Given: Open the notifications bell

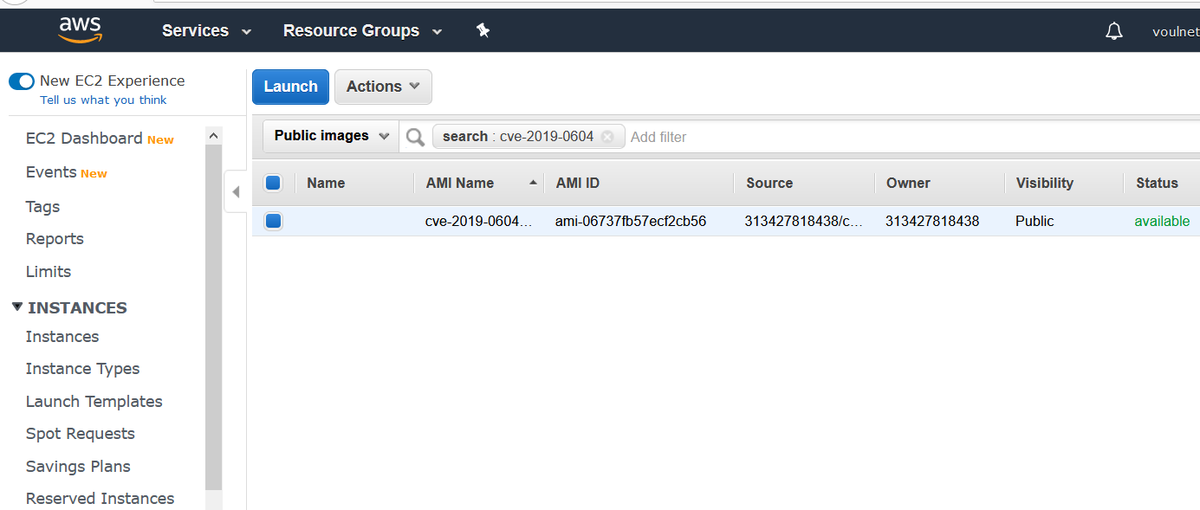Looking at the screenshot, I should coord(1113,31).
